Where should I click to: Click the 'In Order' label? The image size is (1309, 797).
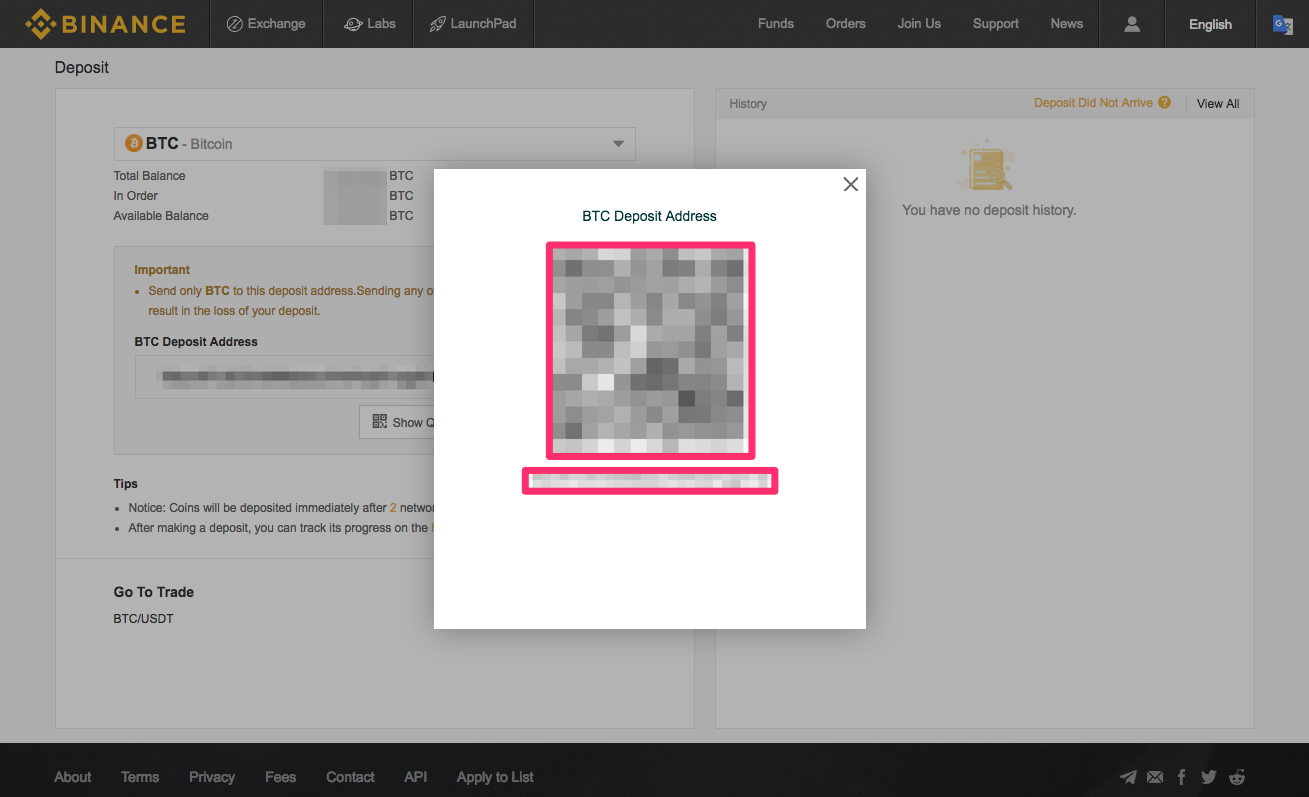[136, 196]
